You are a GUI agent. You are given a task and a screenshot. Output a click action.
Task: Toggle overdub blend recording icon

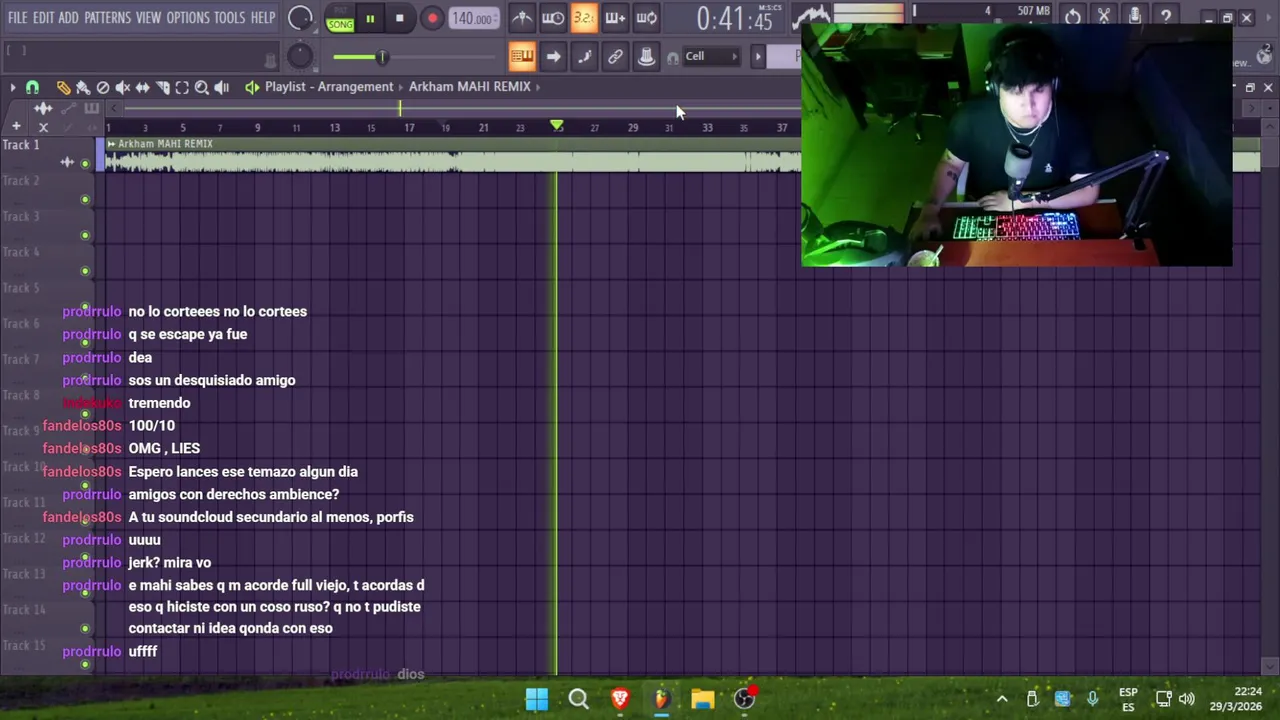615,17
